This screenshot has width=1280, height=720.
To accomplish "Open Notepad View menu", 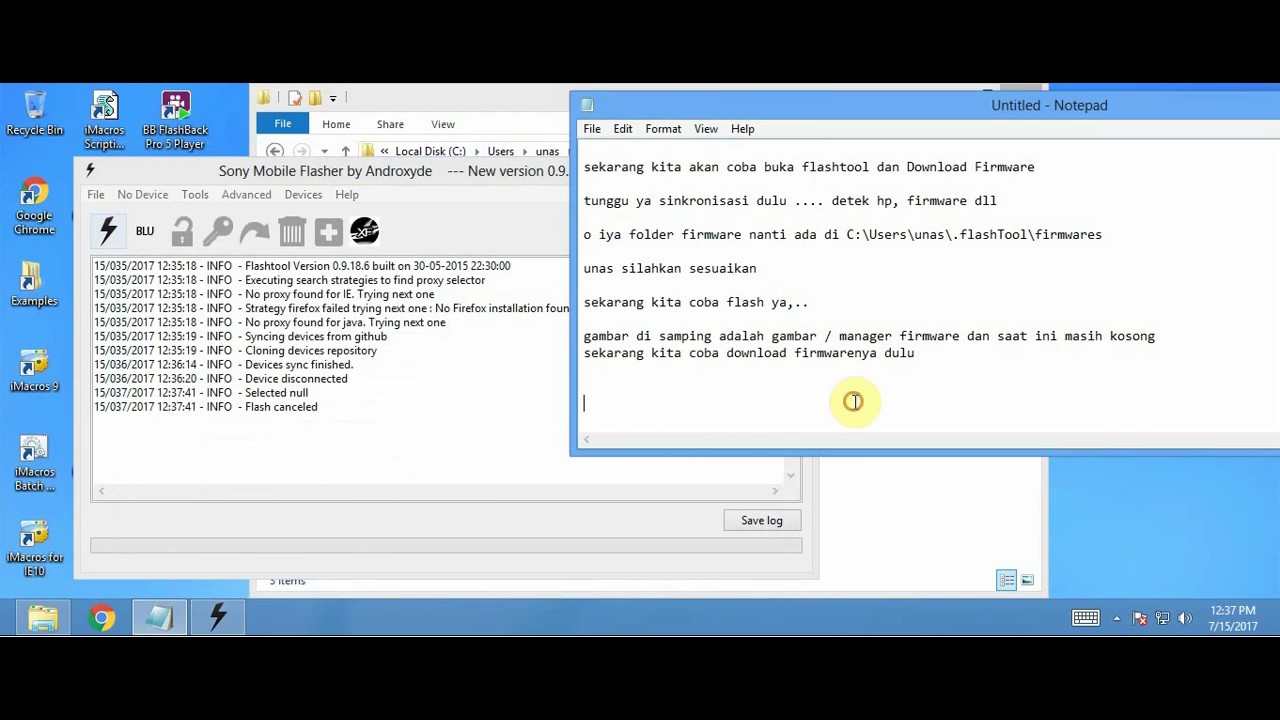I will click(706, 129).
